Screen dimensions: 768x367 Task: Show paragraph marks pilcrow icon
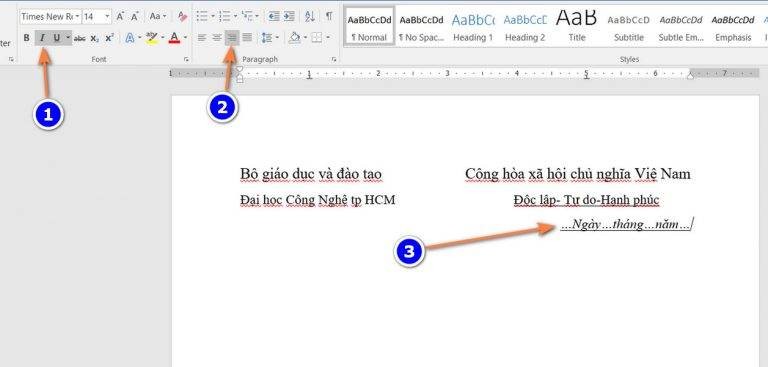[x=329, y=16]
